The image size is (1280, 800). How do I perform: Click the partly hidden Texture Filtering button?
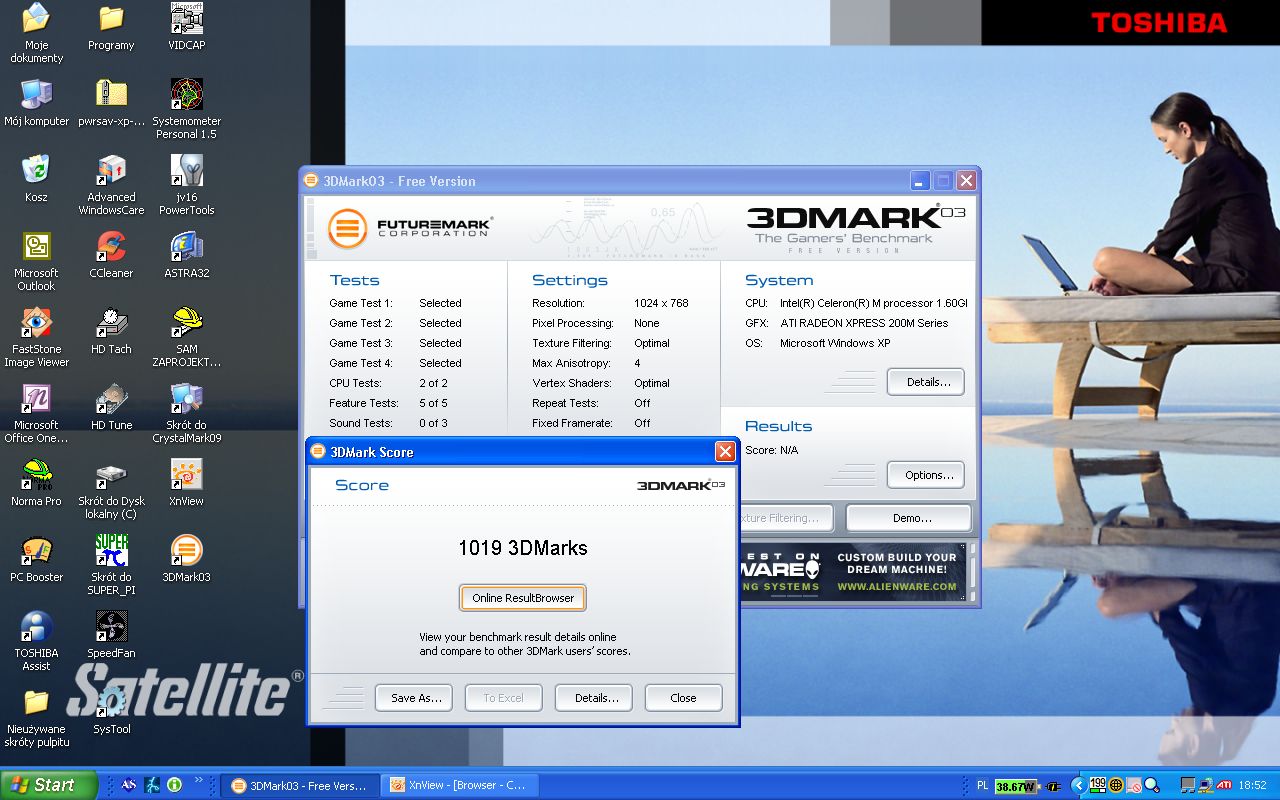click(786, 518)
